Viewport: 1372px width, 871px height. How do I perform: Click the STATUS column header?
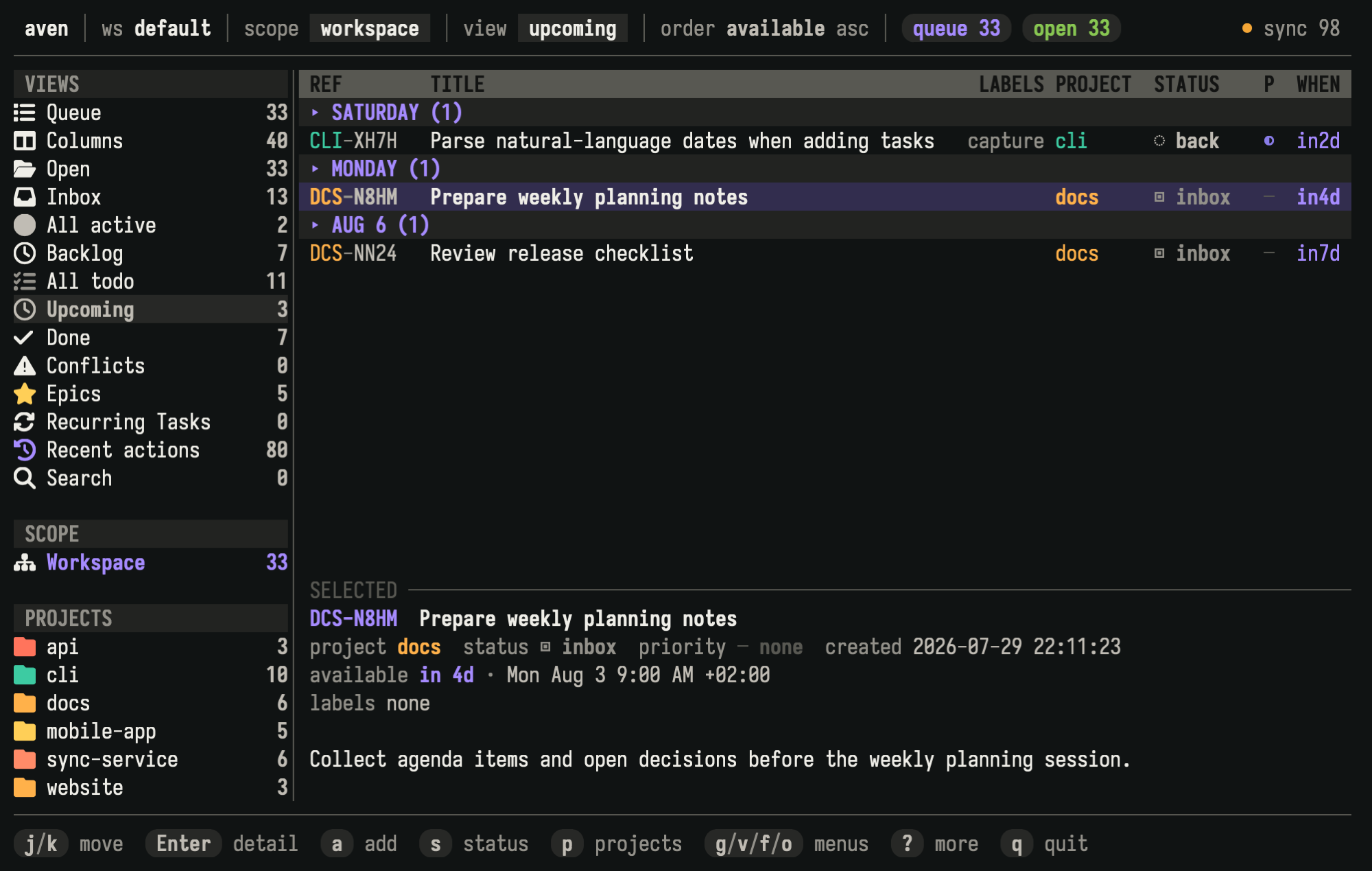coord(1187,84)
